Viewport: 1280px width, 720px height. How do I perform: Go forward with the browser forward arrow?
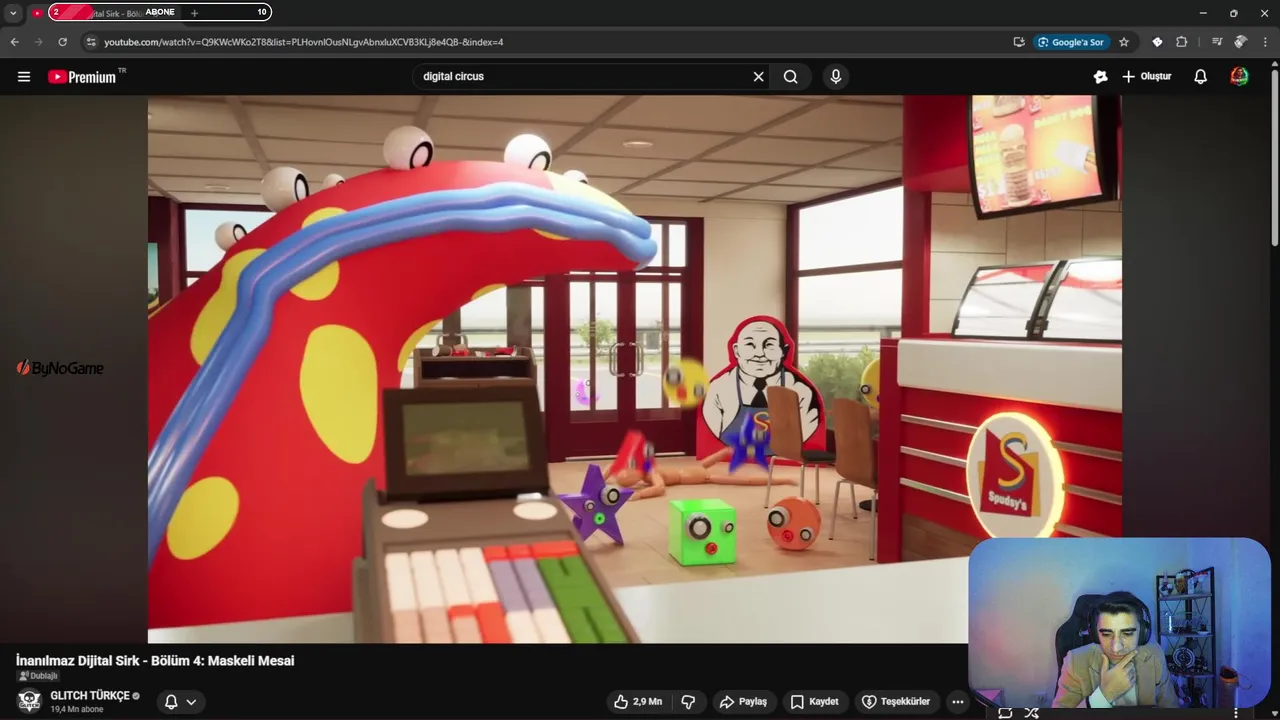coord(39,42)
